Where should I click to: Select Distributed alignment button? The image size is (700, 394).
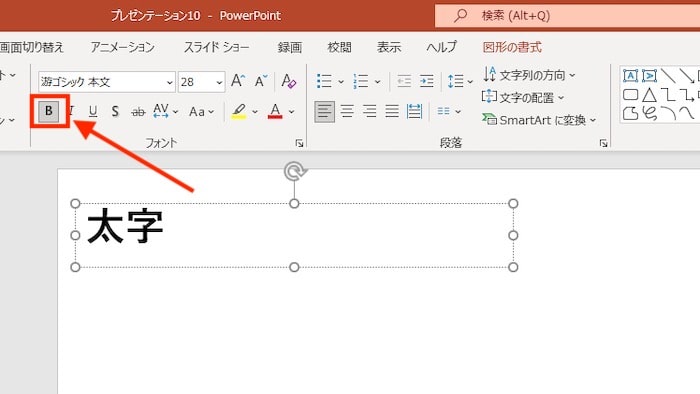pos(414,111)
